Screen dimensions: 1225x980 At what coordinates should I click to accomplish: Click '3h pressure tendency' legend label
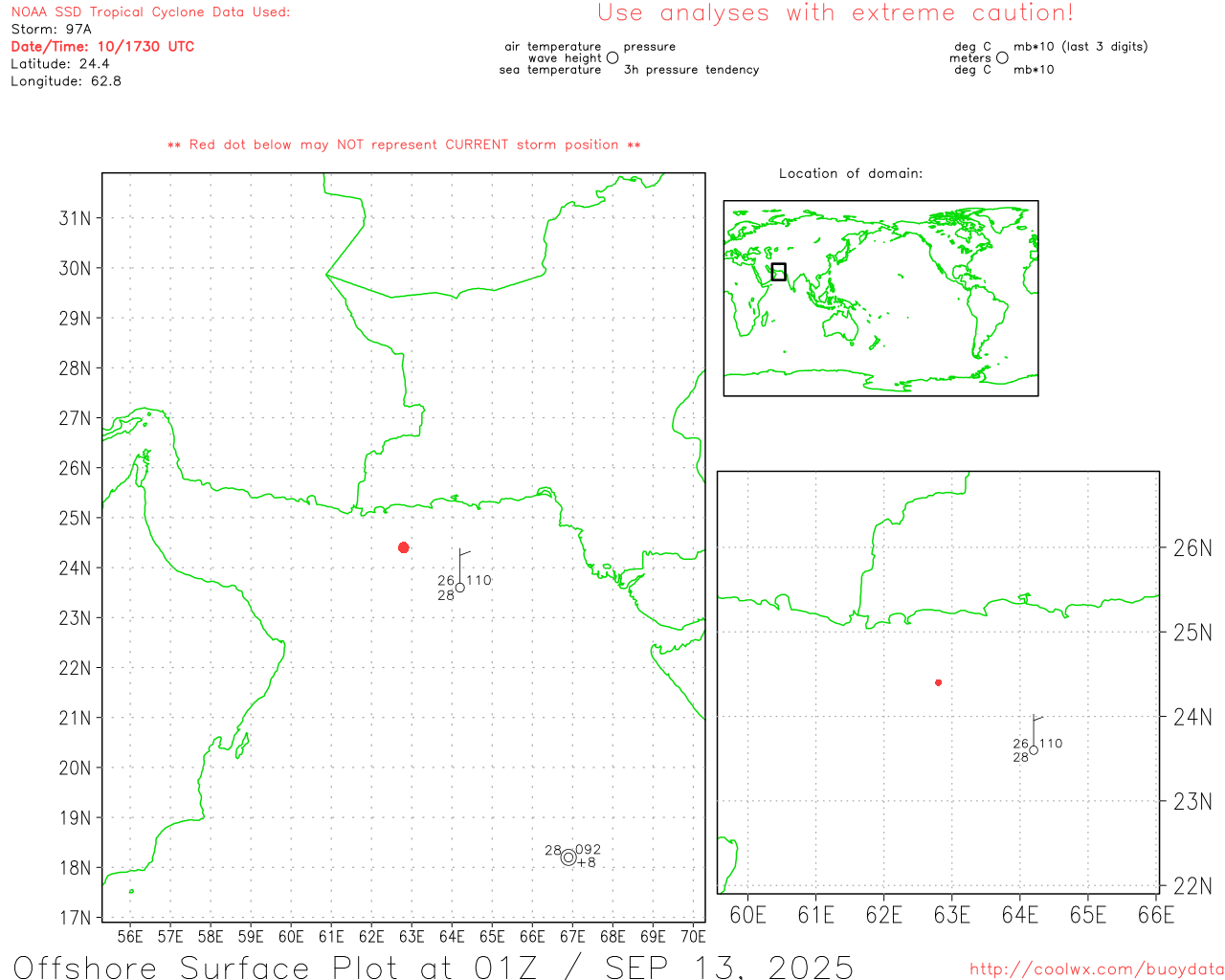click(x=691, y=70)
